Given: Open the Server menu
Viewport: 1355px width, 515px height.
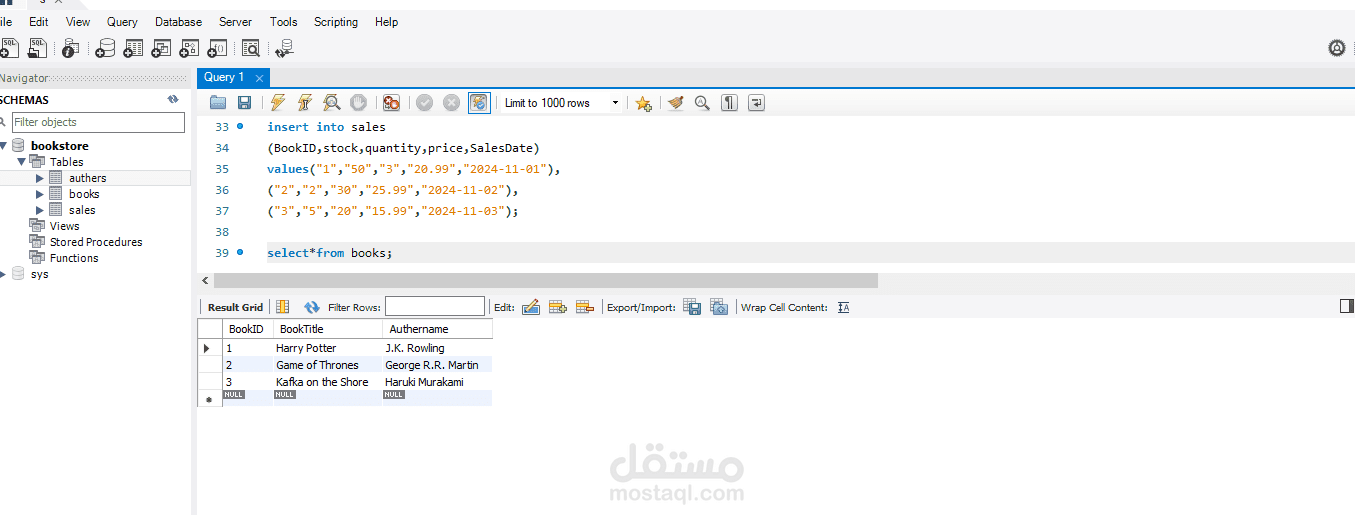Looking at the screenshot, I should 236,22.
